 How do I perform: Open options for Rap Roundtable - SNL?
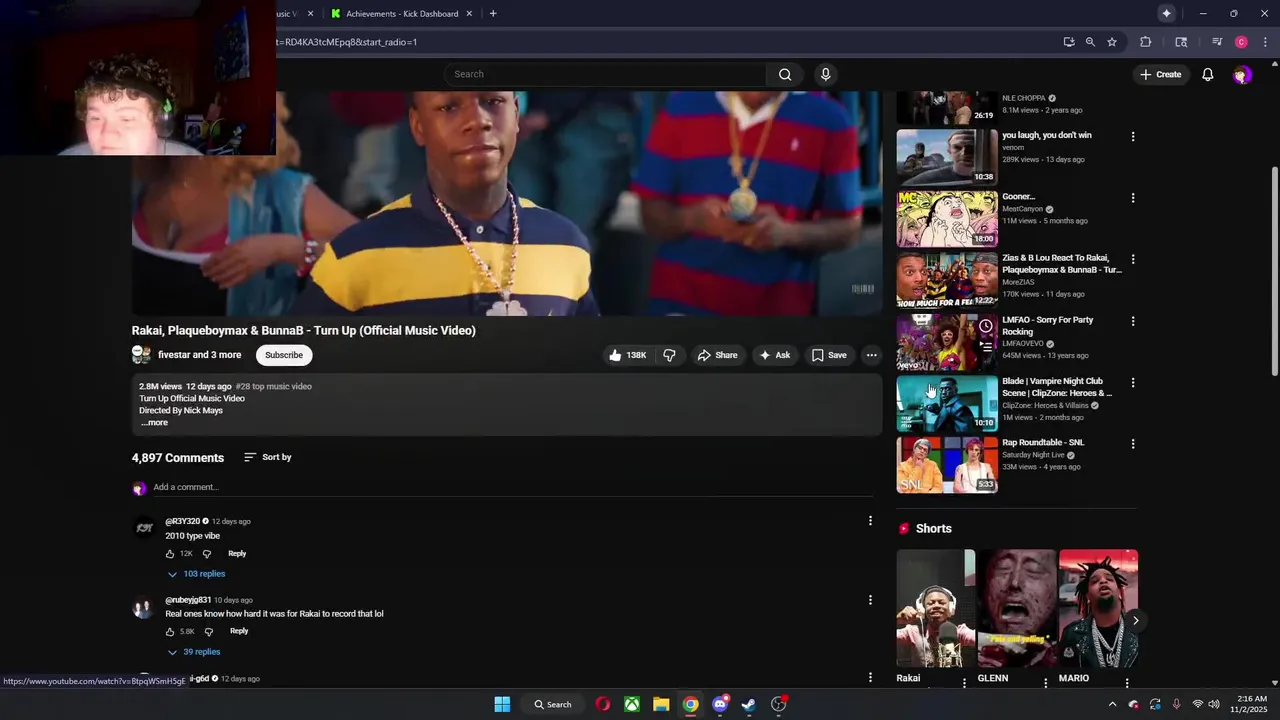coord(1132,444)
